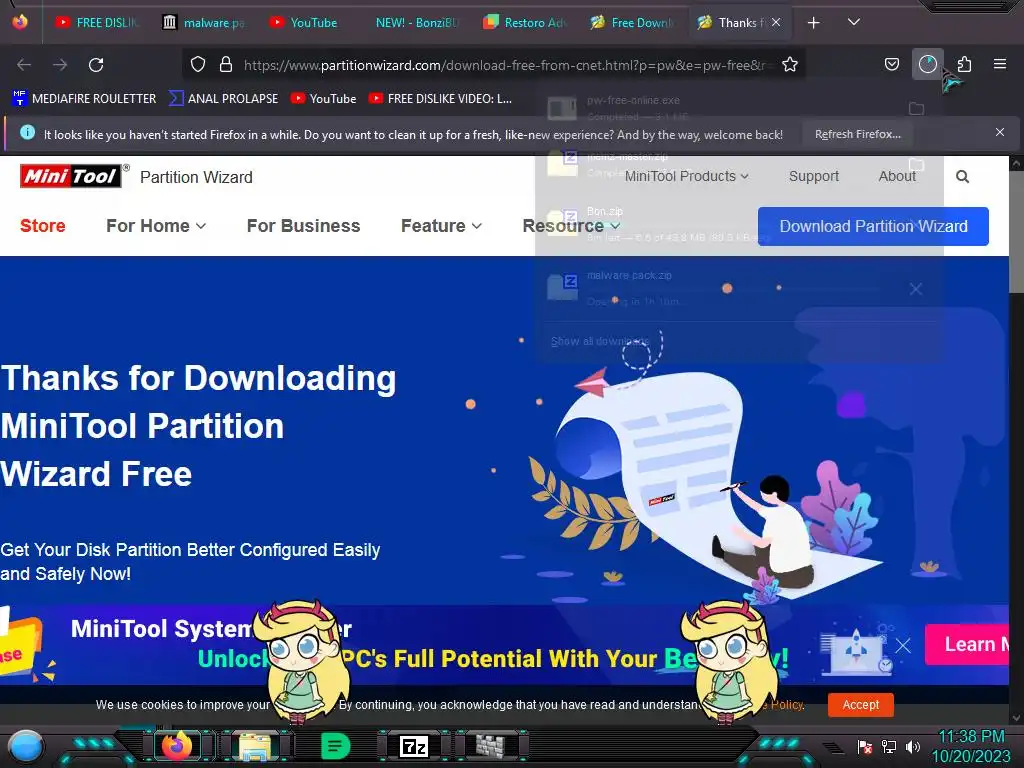The height and width of the screenshot is (768, 1024).
Task: Open MEDIAFIRE ROULETTER bookmark
Action: pyautogui.click(x=84, y=99)
